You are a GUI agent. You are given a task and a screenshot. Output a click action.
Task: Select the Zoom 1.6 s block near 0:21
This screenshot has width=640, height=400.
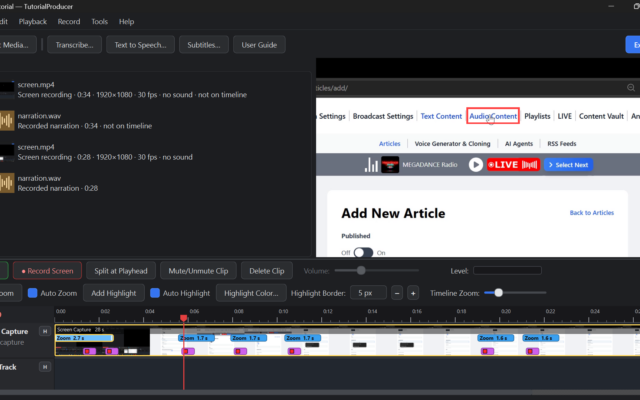[x=541, y=338]
